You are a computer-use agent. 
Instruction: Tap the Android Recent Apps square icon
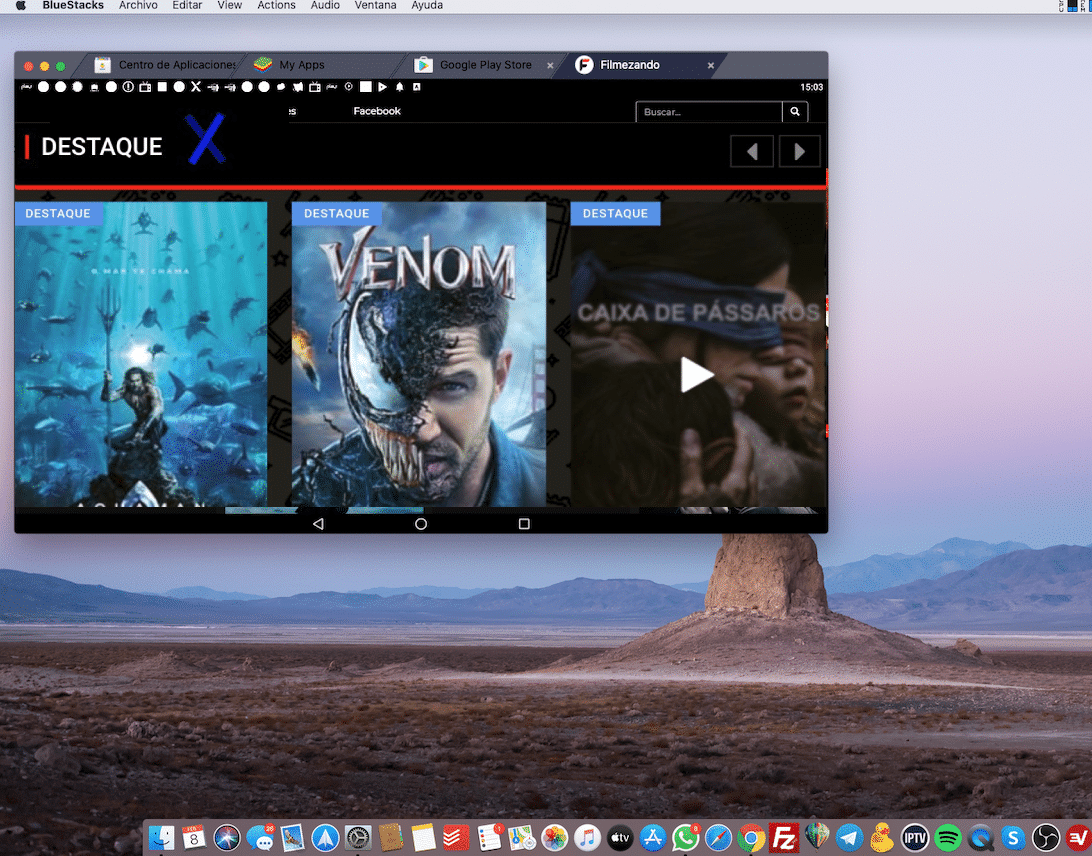[x=522, y=523]
